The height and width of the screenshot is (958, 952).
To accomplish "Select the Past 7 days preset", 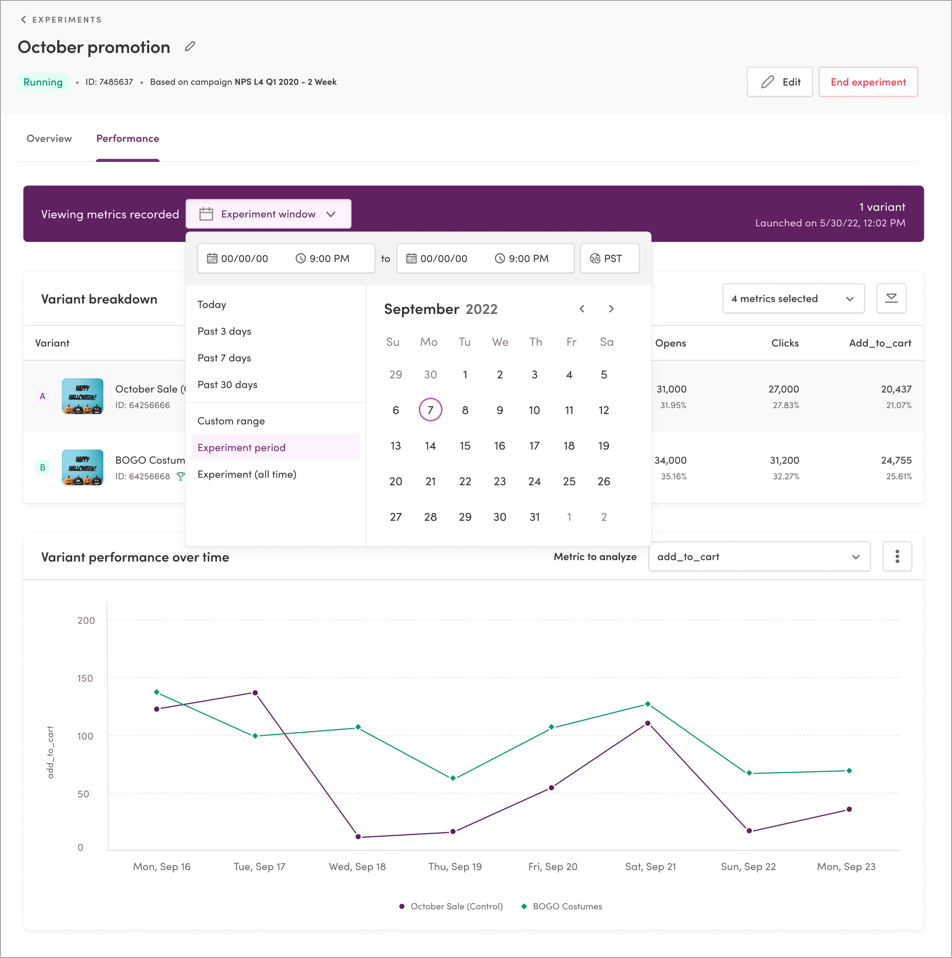I will coord(224,358).
